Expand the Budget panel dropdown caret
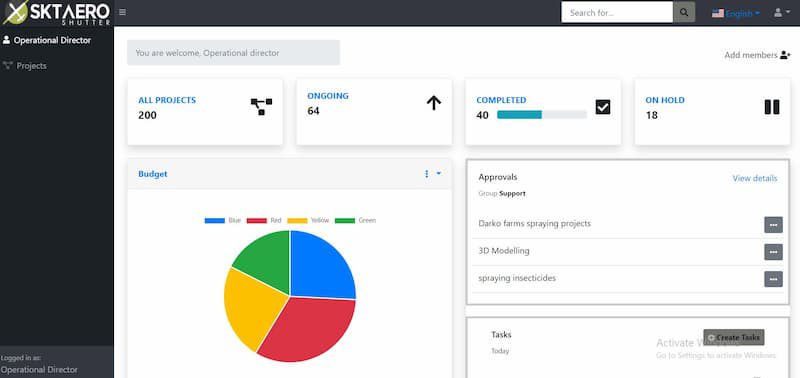Viewport: 800px width, 378px height. click(439, 173)
